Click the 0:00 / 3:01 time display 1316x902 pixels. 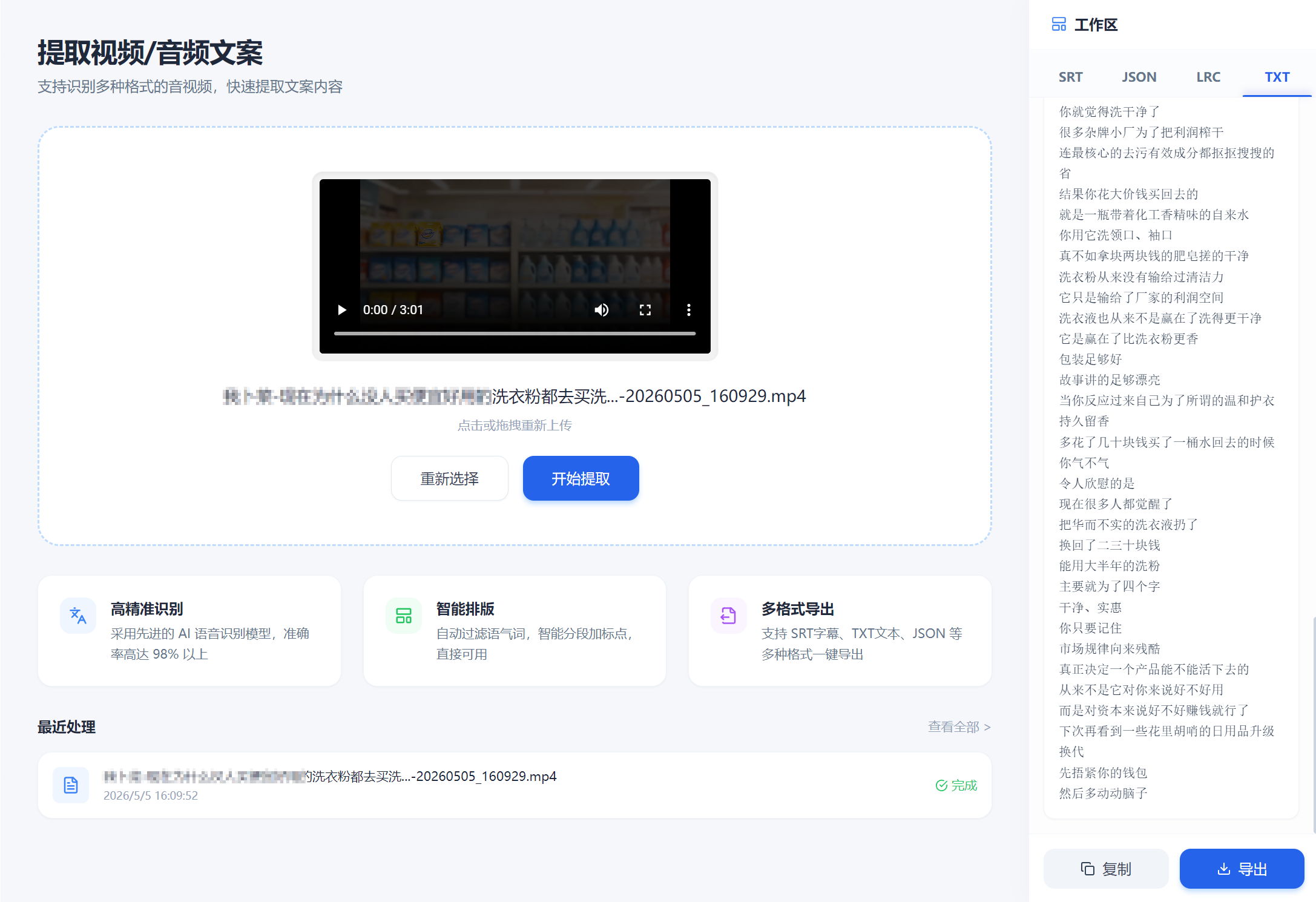tap(393, 310)
